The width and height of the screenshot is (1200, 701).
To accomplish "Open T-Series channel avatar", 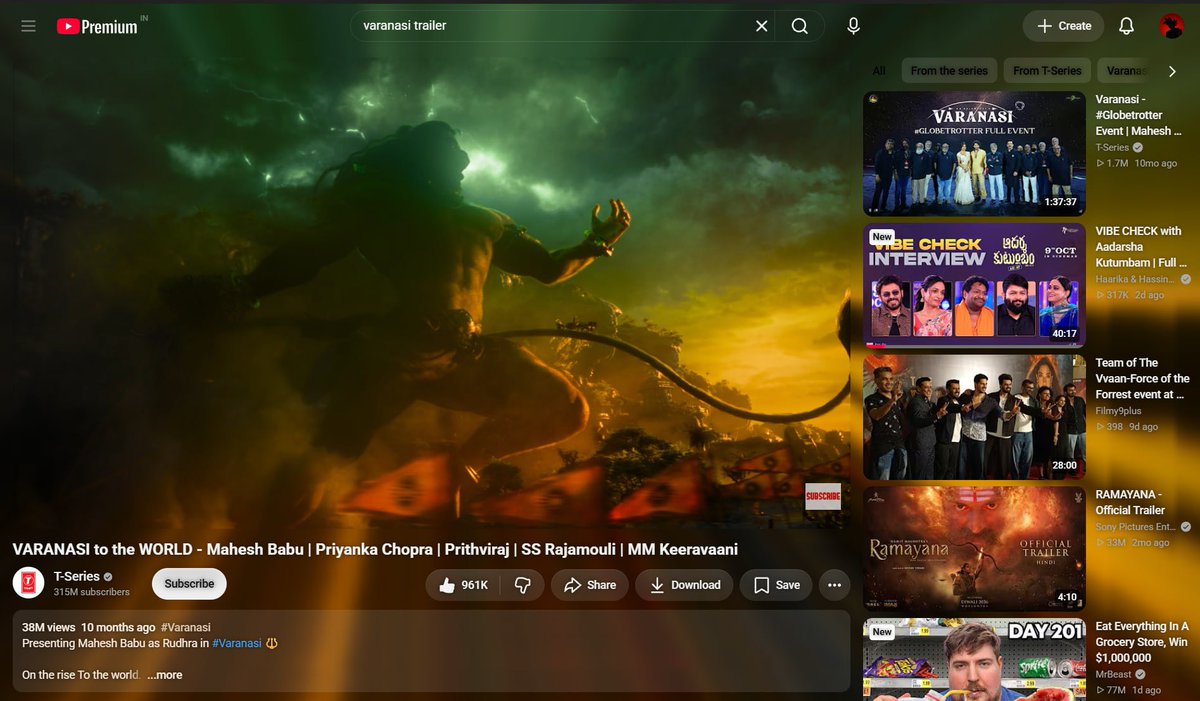I will click(x=28, y=584).
